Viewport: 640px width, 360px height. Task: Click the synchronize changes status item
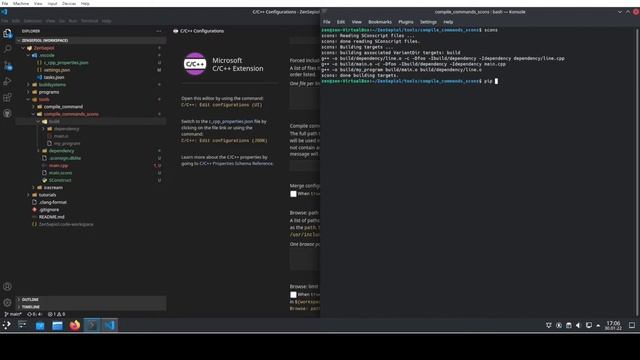click(x=34, y=314)
